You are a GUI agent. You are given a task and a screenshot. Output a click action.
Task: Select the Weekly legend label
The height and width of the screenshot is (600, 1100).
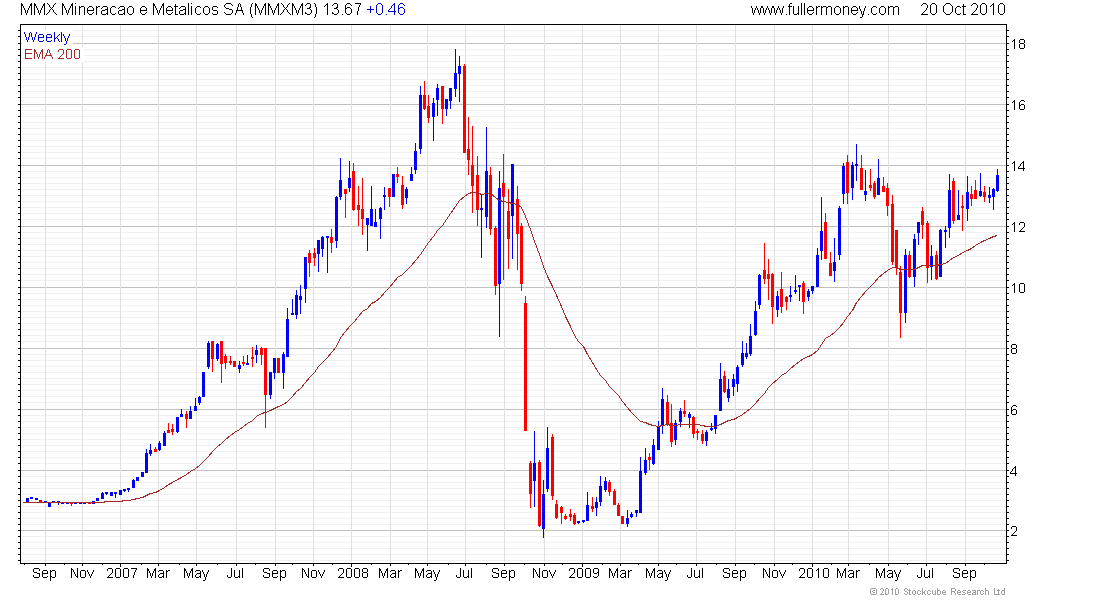tap(47, 37)
